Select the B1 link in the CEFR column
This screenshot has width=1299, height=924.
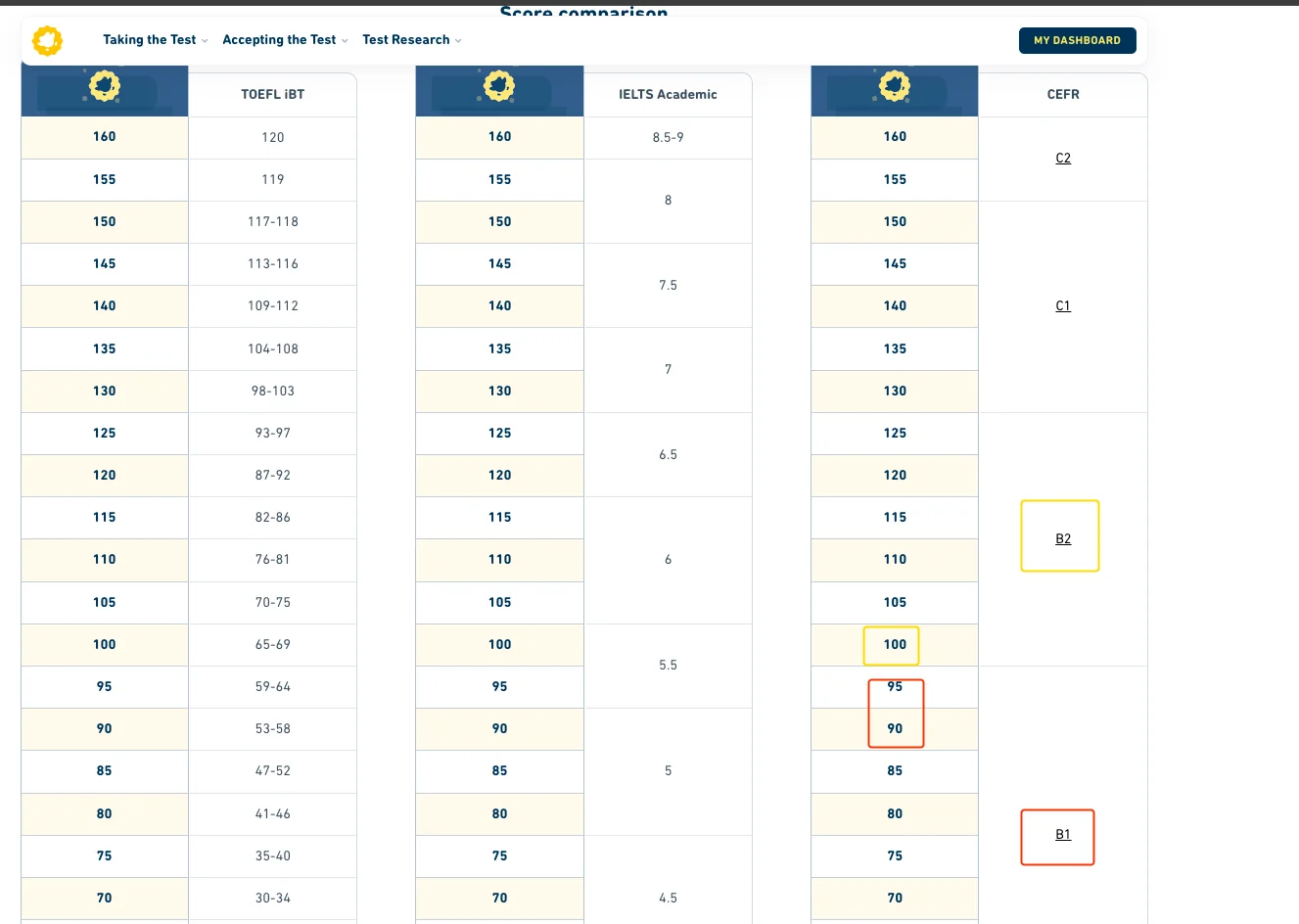point(1063,835)
